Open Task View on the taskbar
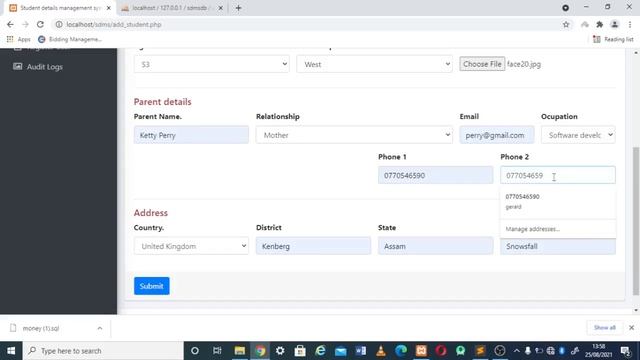The width and height of the screenshot is (640, 360). coord(217,351)
